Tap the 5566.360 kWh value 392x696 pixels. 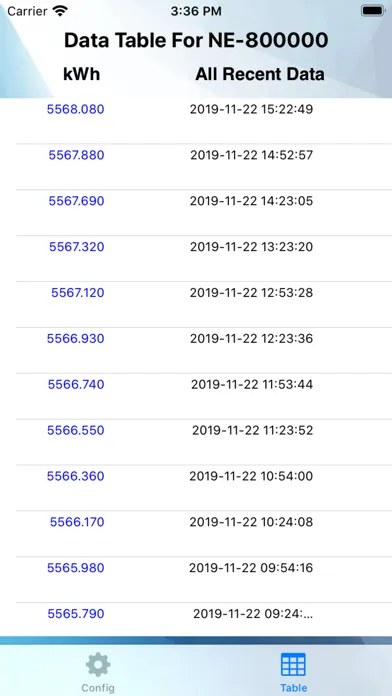point(75,476)
